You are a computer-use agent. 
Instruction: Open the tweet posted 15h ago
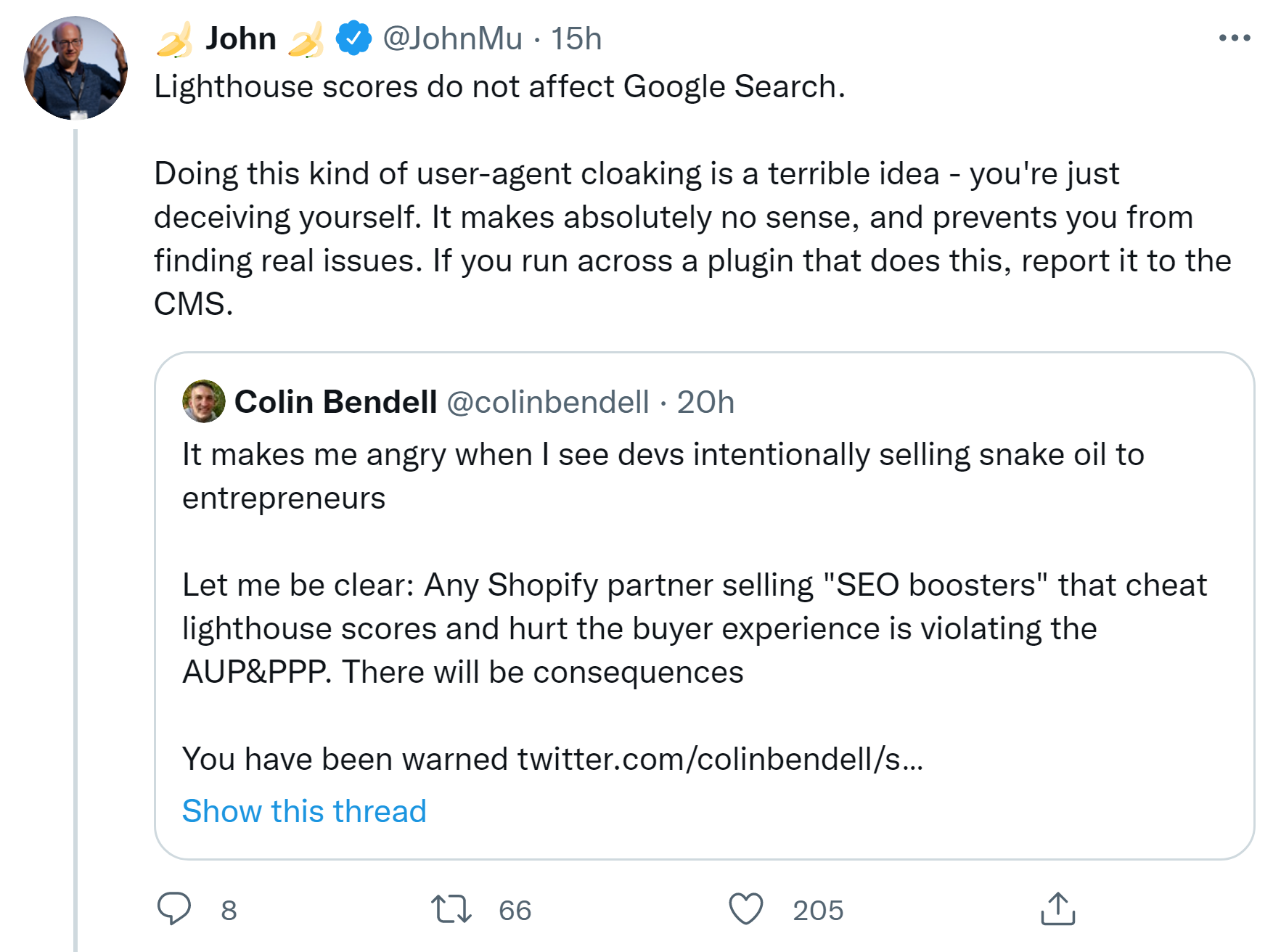pyautogui.click(x=577, y=38)
